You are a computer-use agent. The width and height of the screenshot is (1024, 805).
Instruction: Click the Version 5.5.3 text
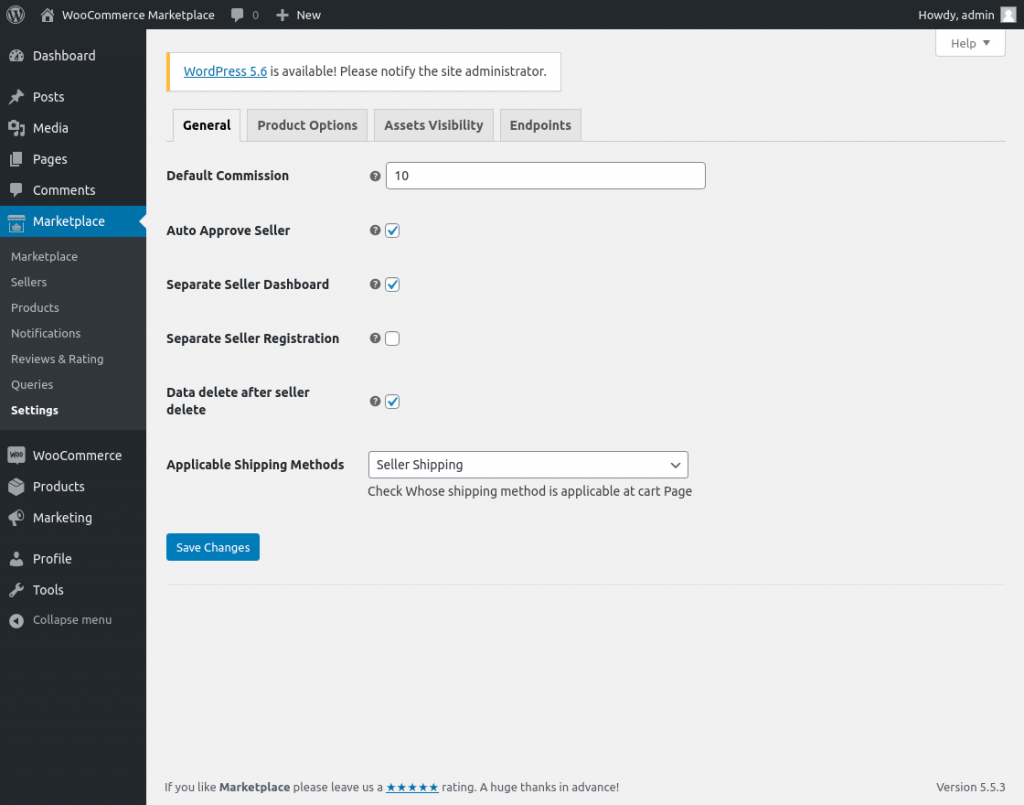coord(970,787)
